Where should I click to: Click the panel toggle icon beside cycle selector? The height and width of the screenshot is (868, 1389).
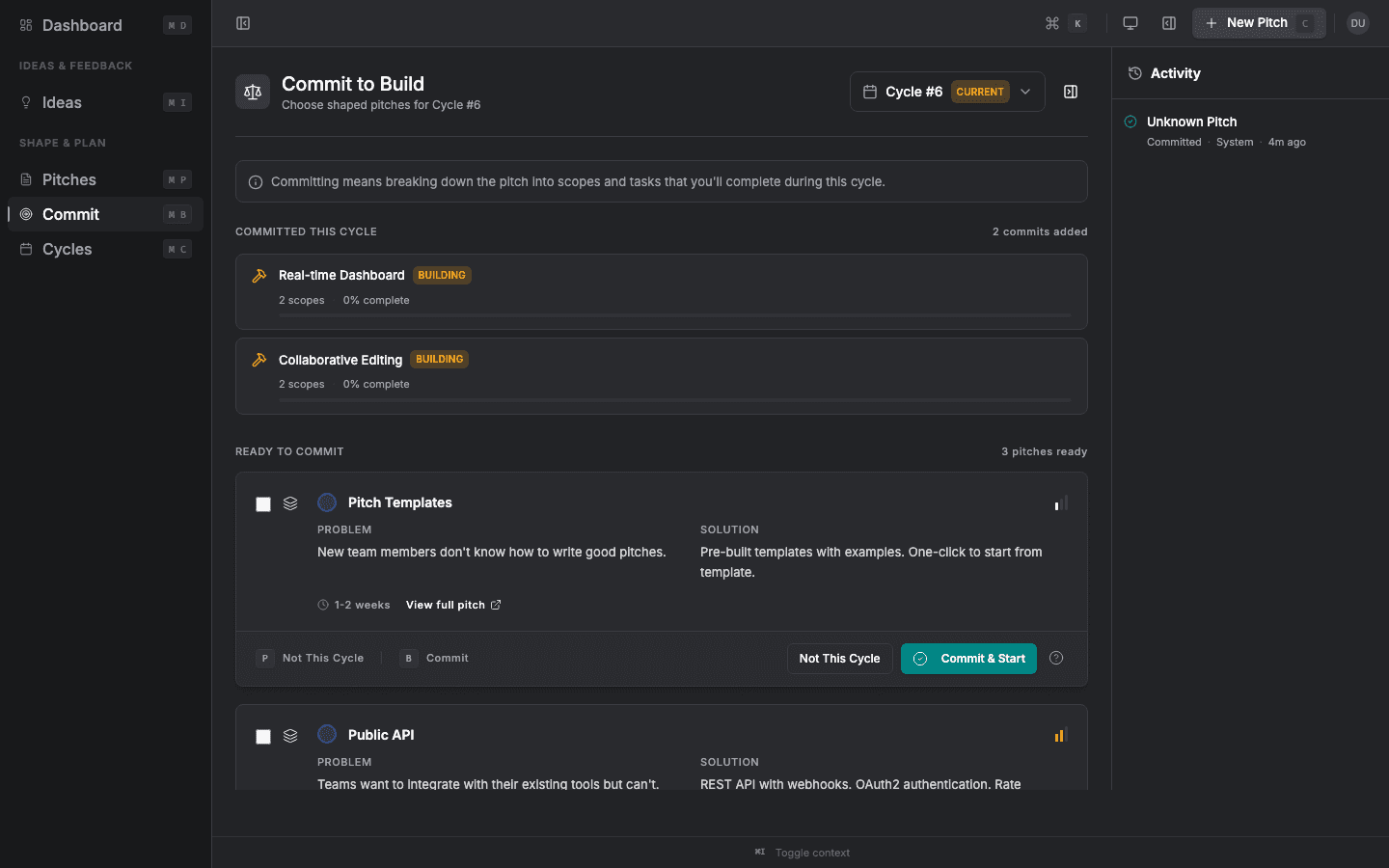tap(1071, 92)
